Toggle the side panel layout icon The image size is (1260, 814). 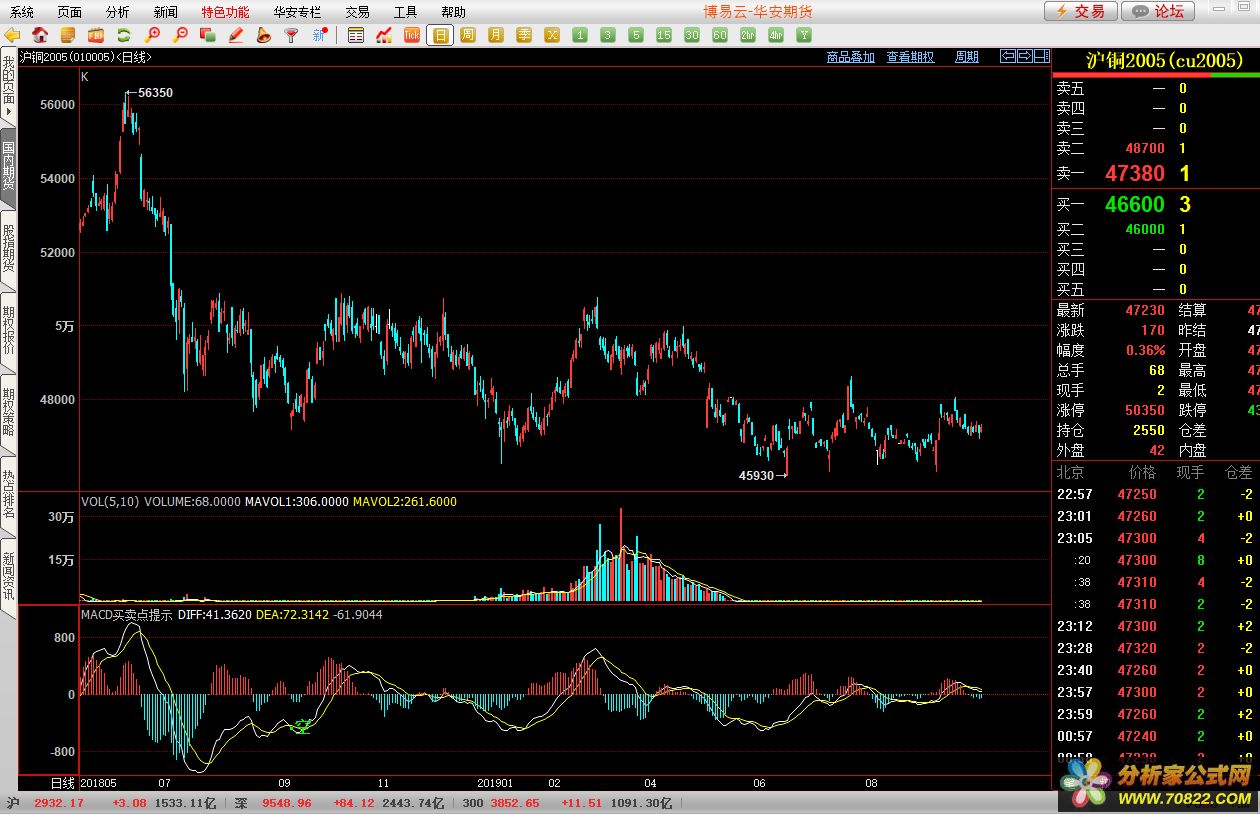(x=1042, y=57)
